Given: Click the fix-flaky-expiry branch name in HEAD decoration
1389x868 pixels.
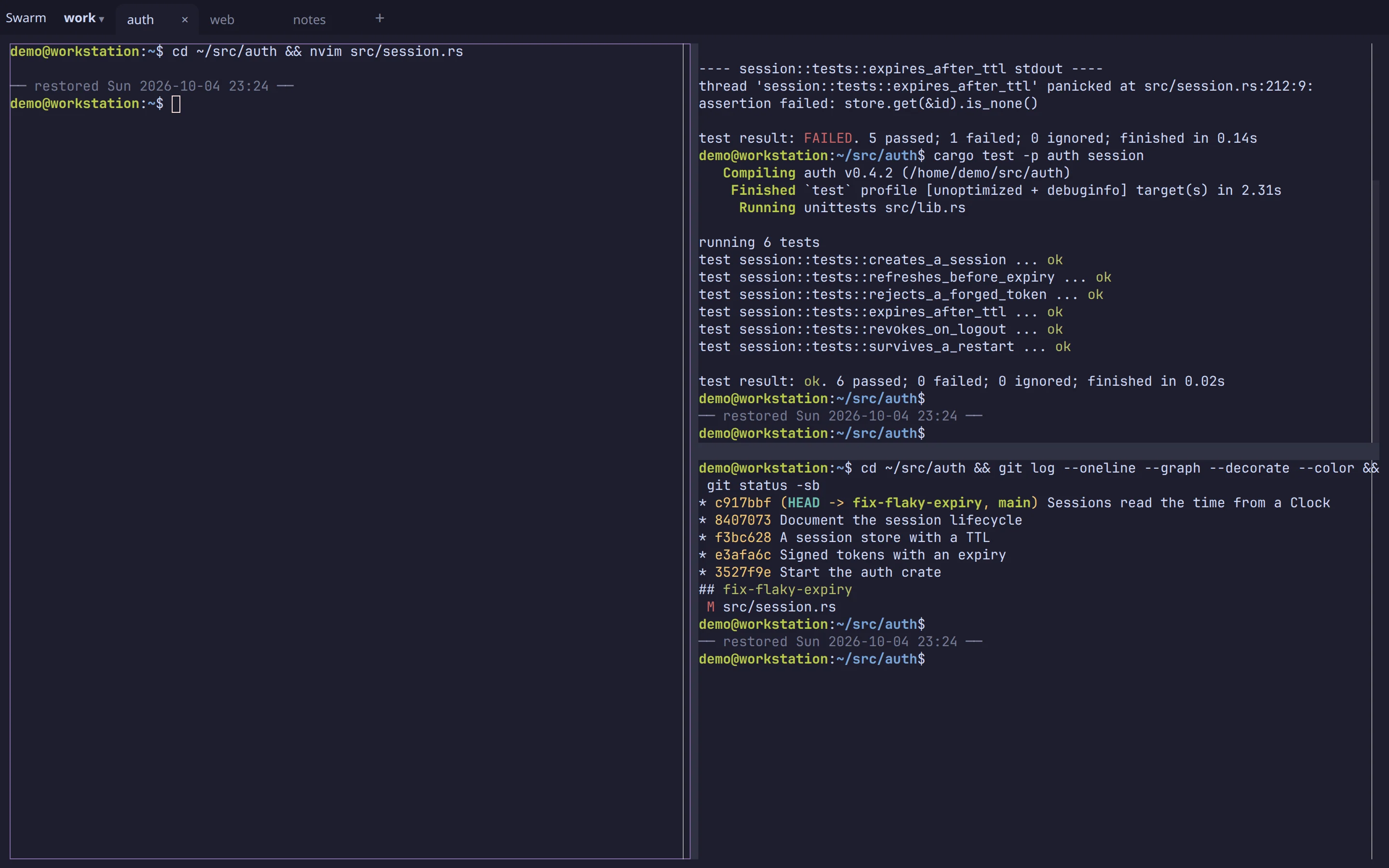Looking at the screenshot, I should [x=917, y=503].
